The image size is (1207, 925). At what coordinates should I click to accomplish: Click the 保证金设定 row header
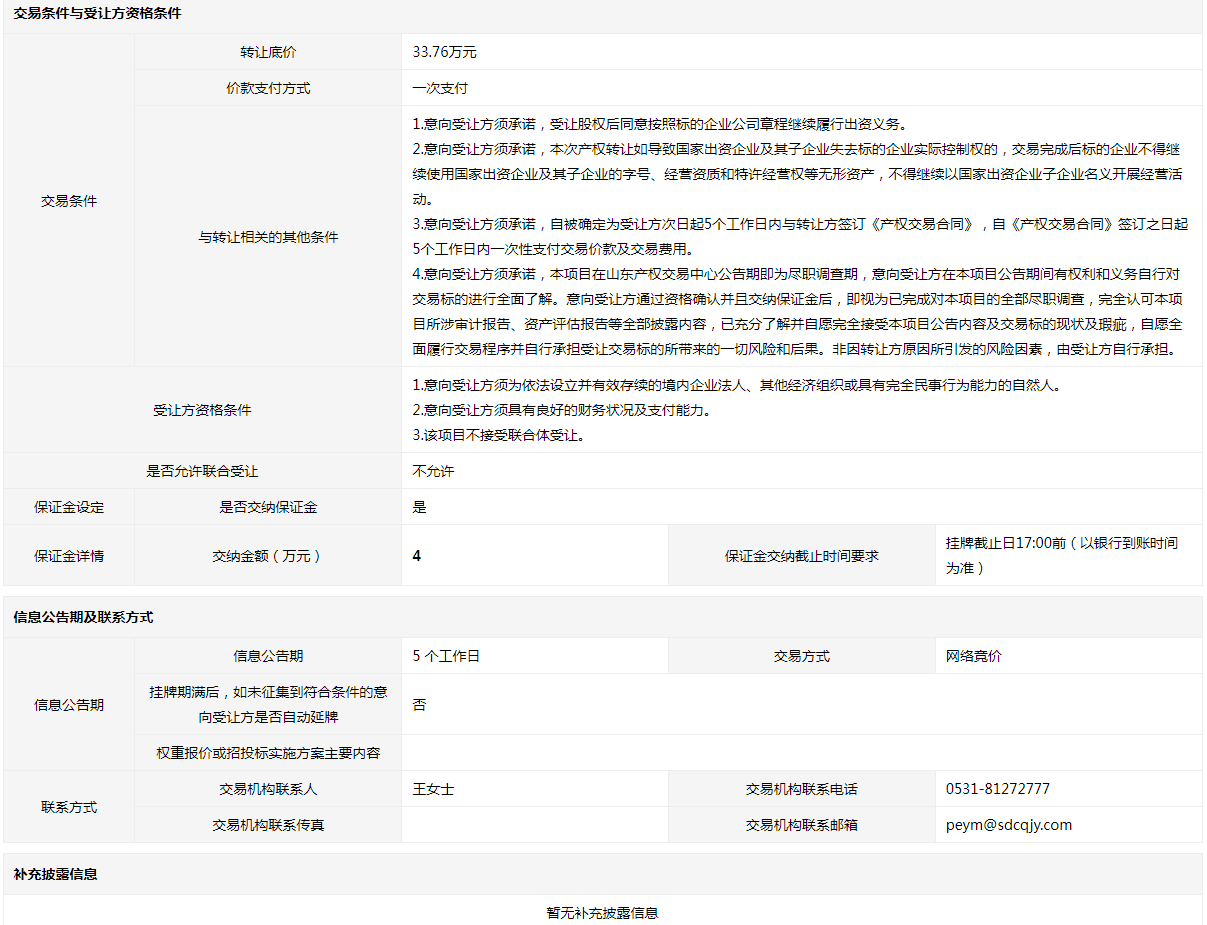click(69, 507)
